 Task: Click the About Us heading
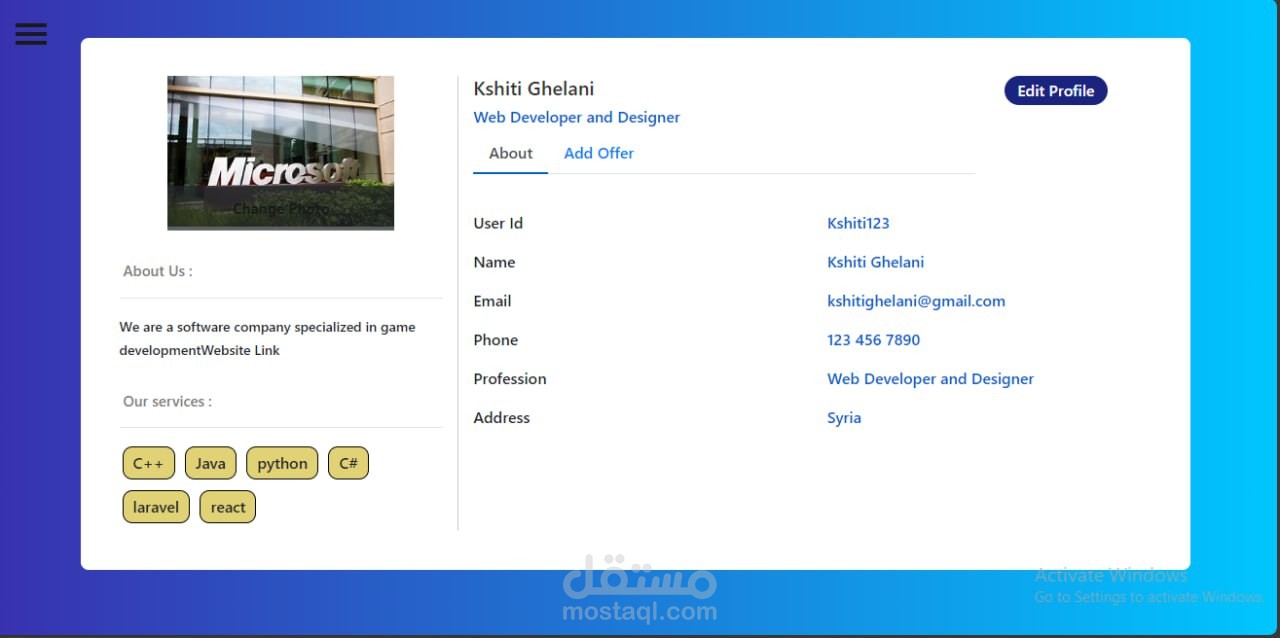pyautogui.click(x=157, y=271)
